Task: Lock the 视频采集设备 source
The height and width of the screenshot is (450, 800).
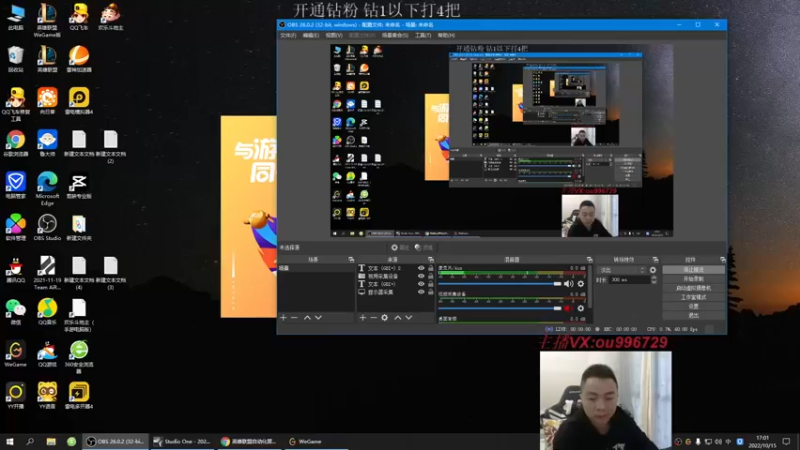Action: (431, 276)
